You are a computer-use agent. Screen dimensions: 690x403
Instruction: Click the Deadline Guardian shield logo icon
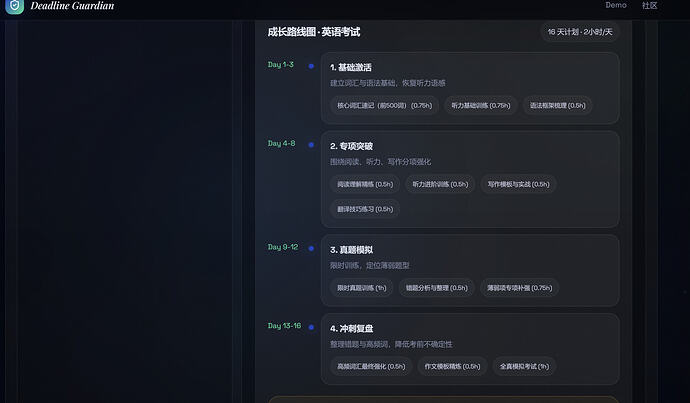click(x=15, y=6)
